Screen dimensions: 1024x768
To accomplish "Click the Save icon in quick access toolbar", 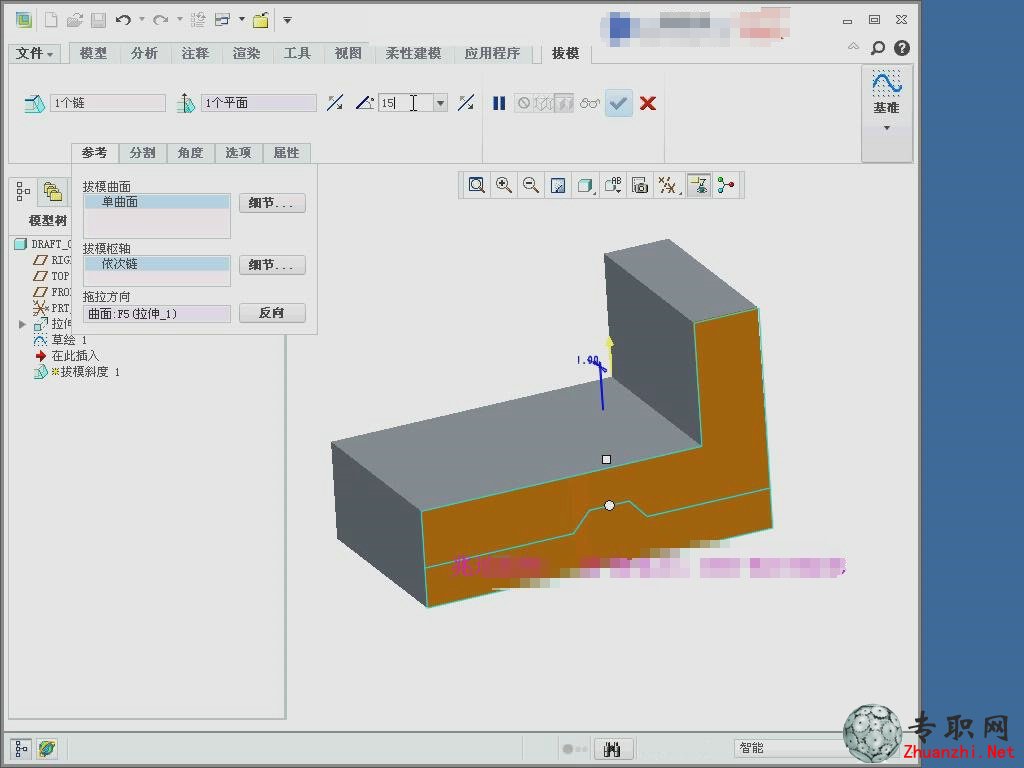I will tap(98, 20).
